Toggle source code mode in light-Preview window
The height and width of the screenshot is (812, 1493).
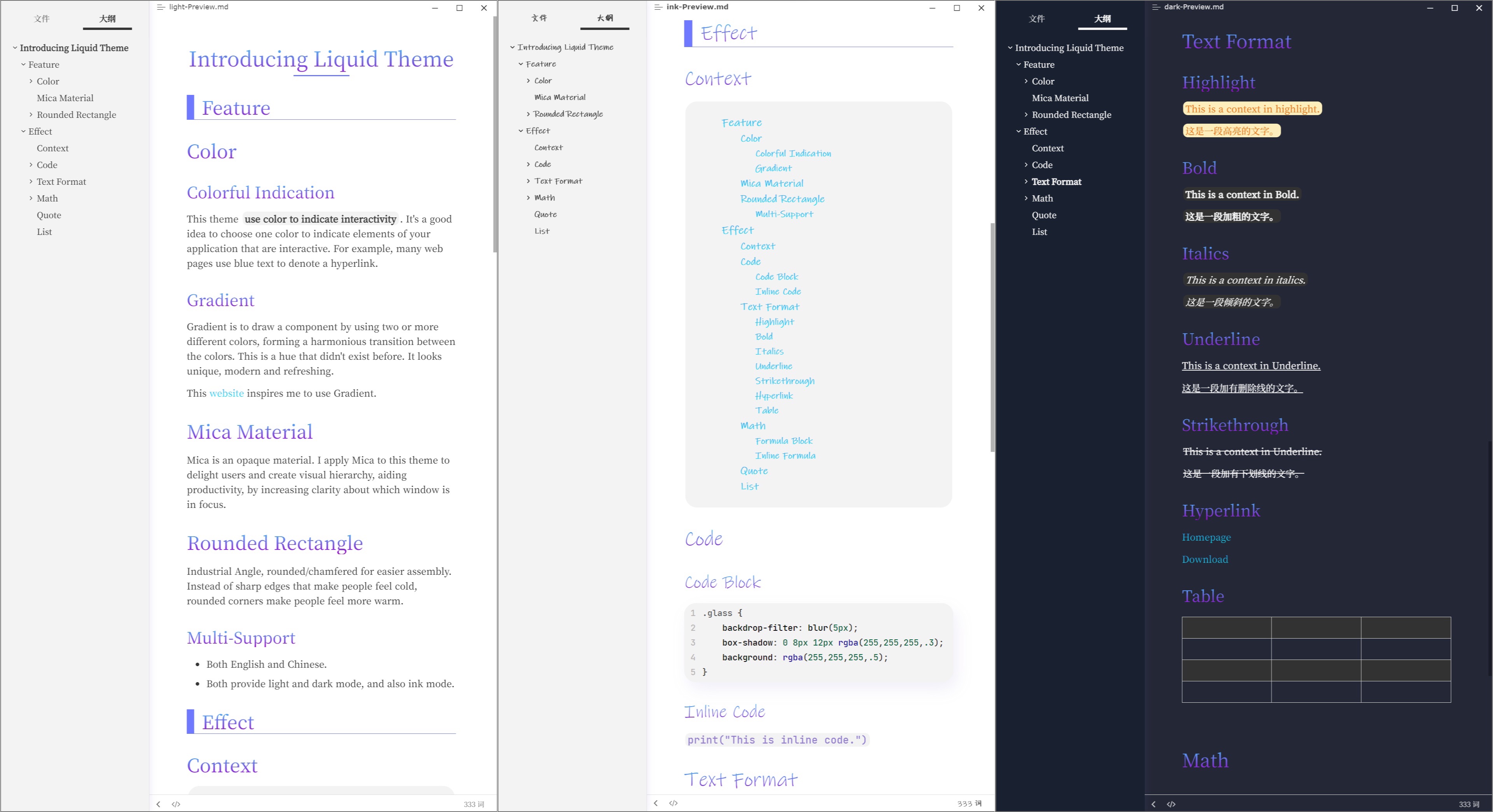pos(176,804)
